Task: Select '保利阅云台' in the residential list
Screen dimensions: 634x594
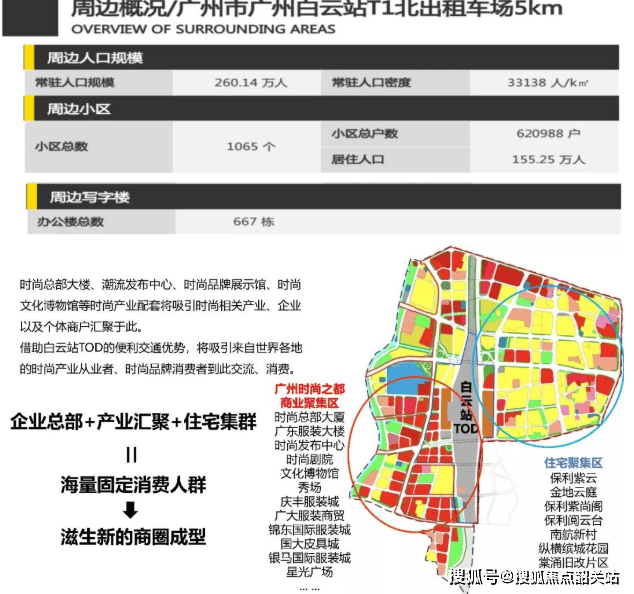Action: tap(573, 520)
